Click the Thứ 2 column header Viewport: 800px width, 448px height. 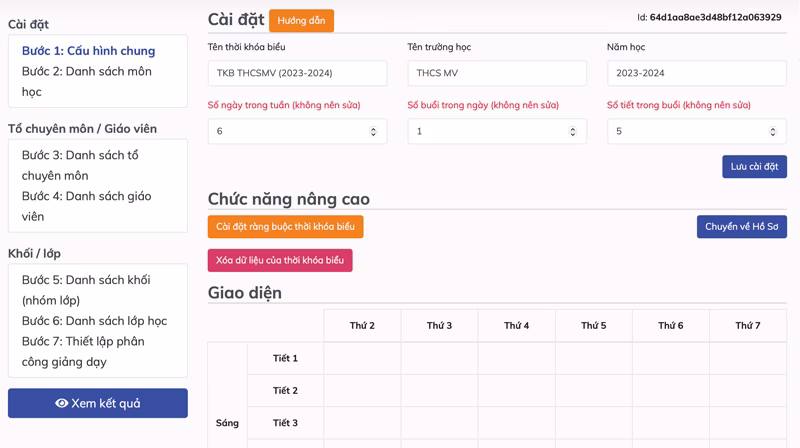362,326
